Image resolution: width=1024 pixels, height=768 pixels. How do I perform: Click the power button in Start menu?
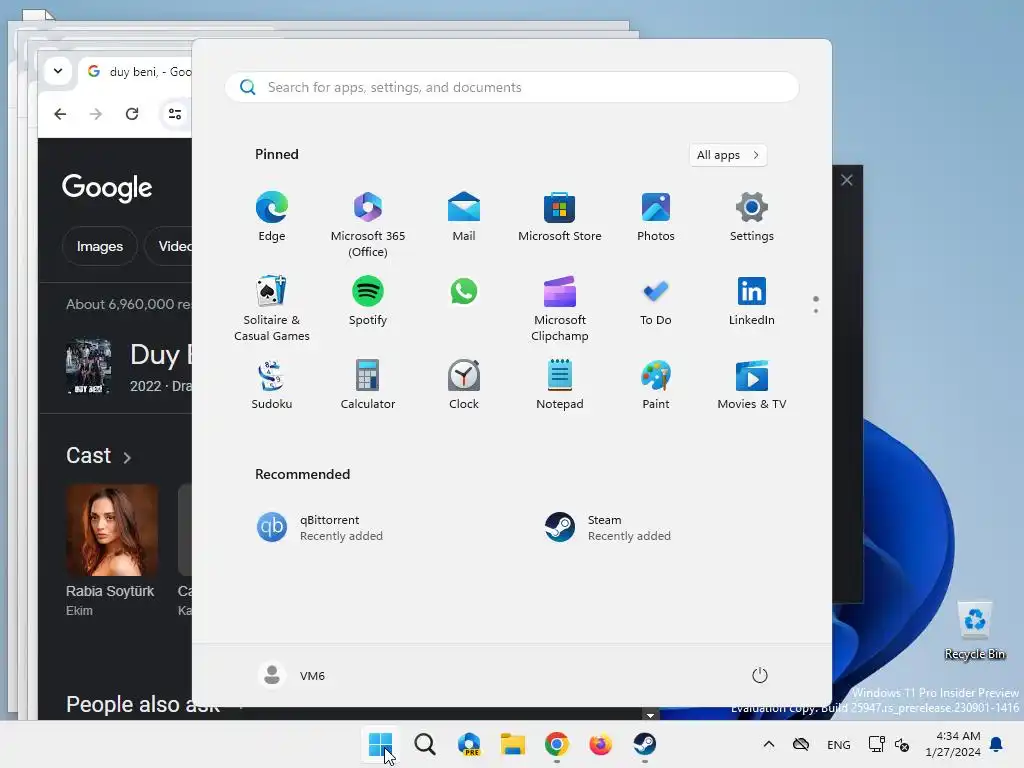760,675
